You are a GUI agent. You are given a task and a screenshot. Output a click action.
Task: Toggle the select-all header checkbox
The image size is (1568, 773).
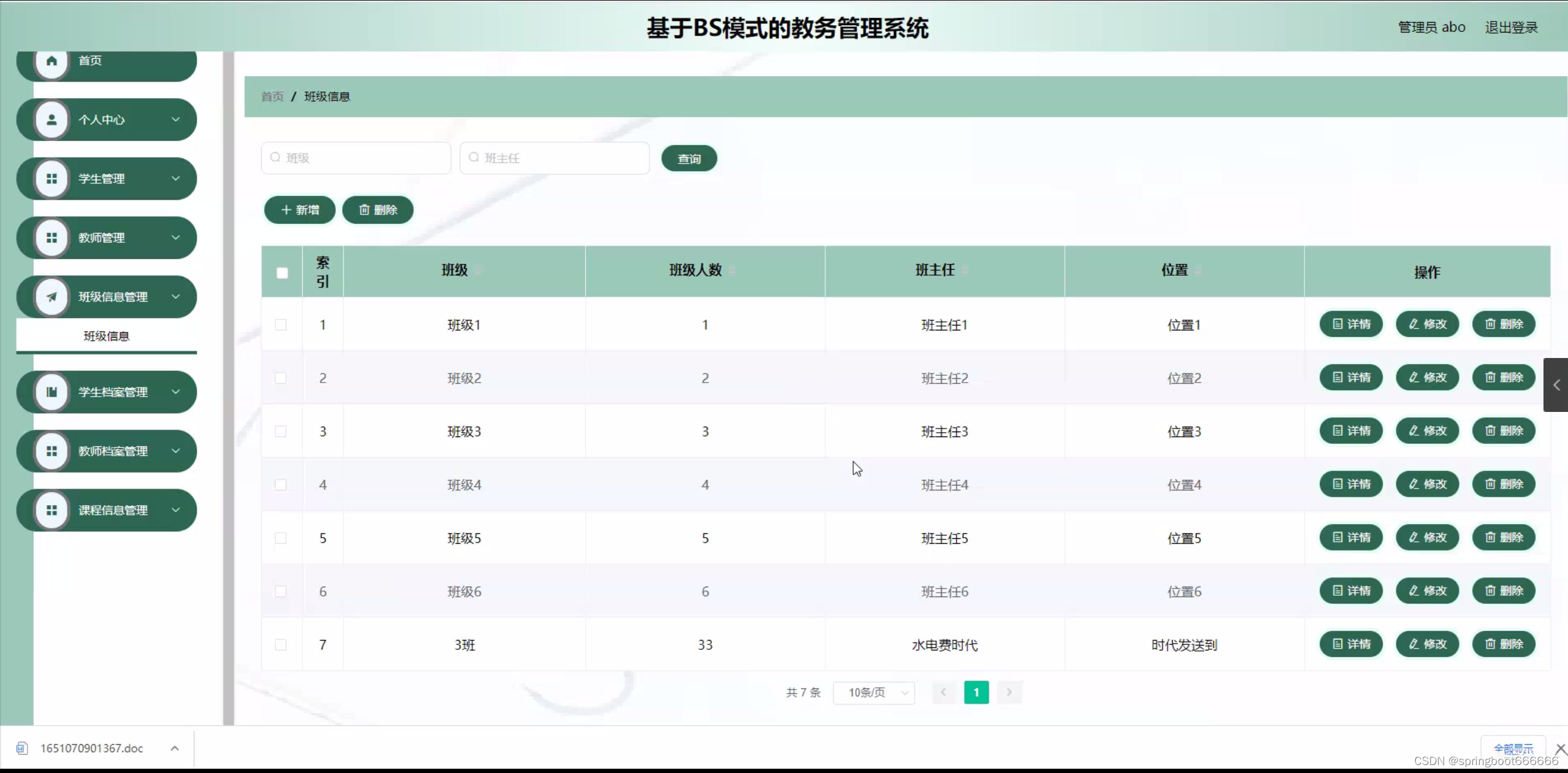(282, 273)
